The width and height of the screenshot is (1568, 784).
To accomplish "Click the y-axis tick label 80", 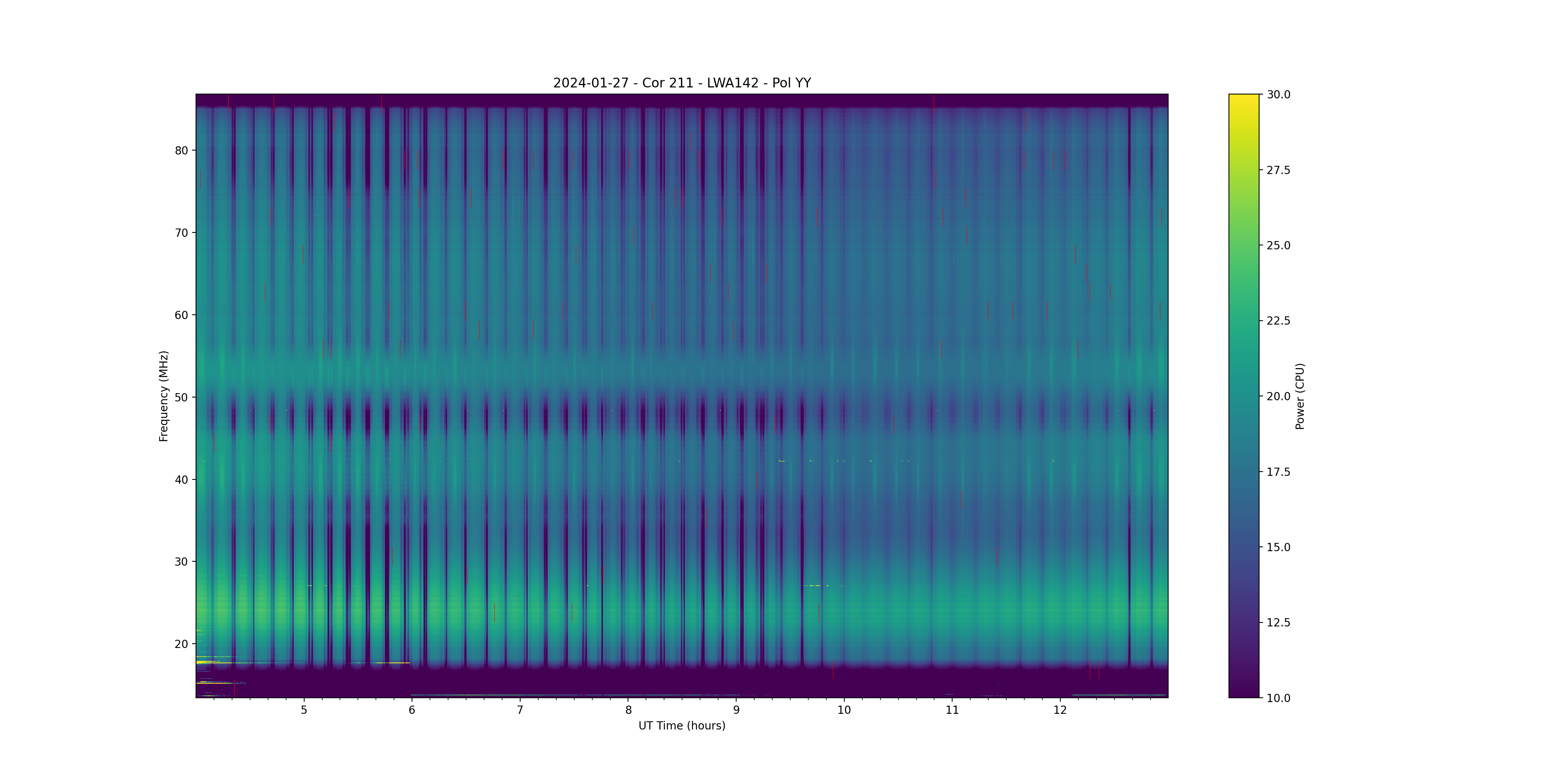I will tap(181, 151).
